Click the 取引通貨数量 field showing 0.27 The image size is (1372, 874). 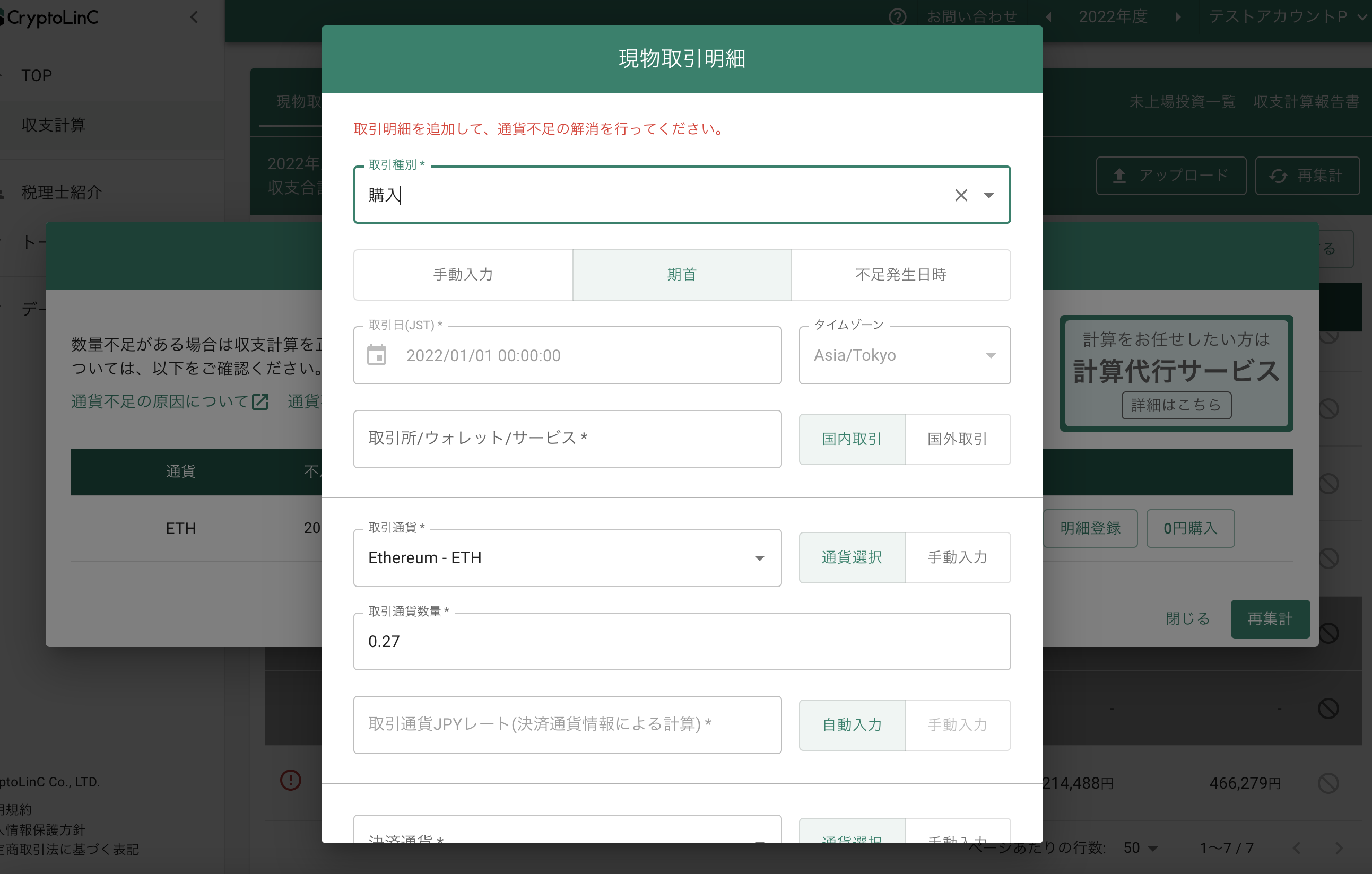682,642
